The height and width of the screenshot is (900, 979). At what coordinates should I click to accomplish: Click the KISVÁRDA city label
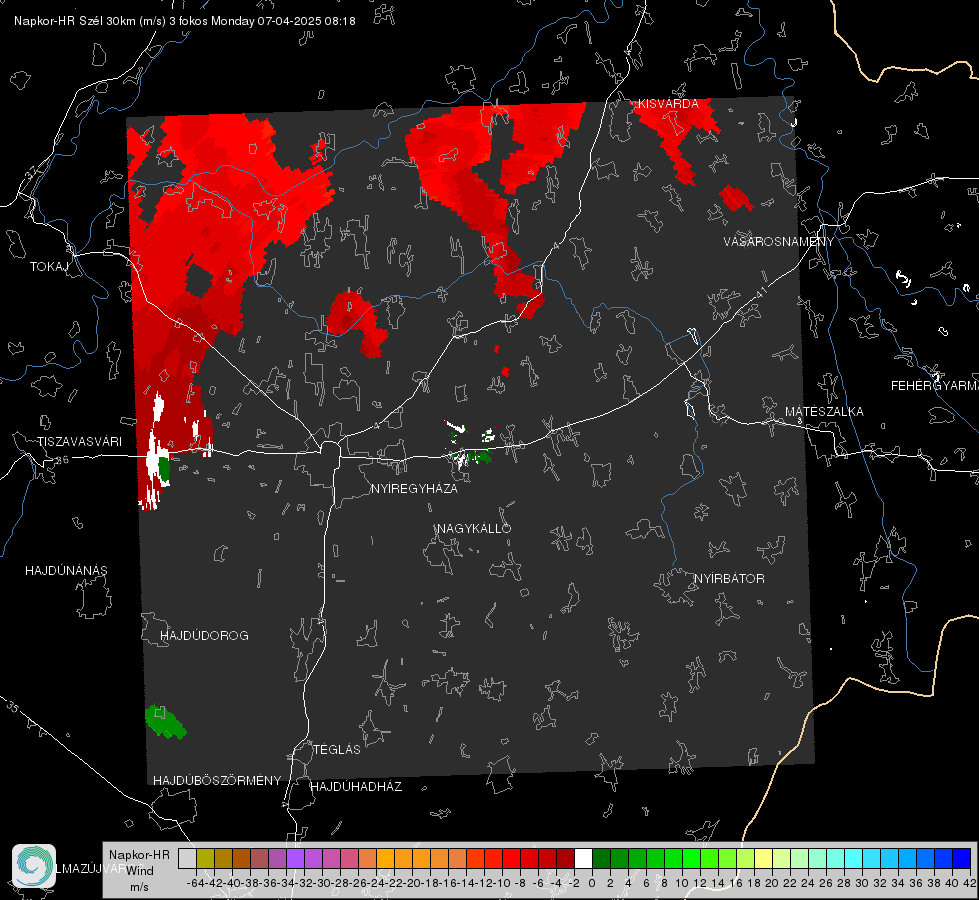(x=668, y=104)
